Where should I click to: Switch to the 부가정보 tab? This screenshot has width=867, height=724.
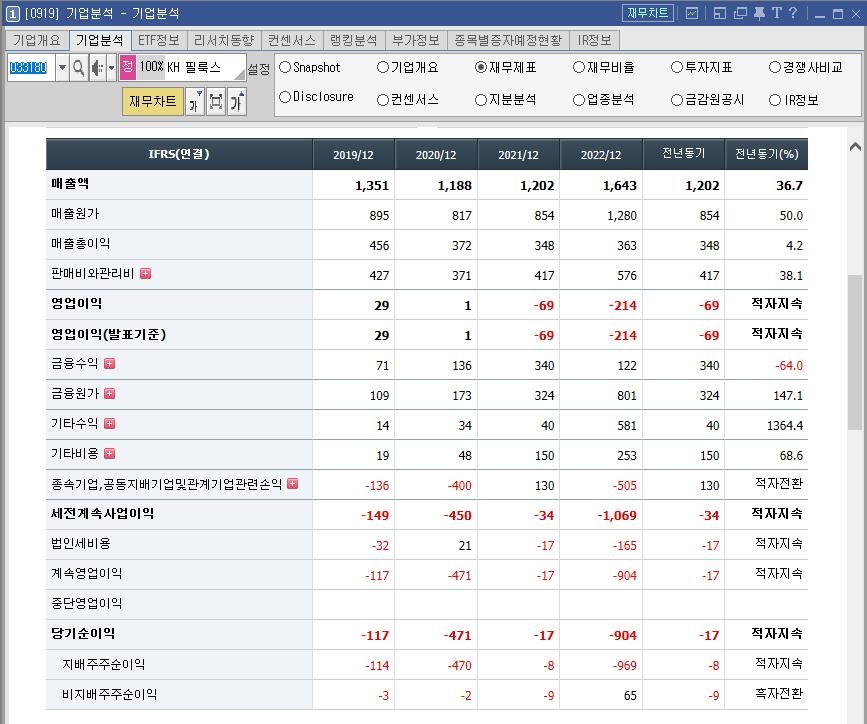pos(416,40)
